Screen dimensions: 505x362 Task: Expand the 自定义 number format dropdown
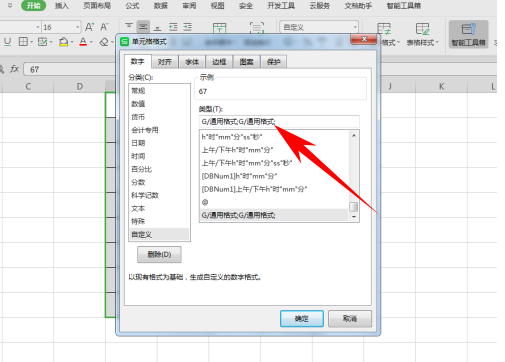pos(355,27)
